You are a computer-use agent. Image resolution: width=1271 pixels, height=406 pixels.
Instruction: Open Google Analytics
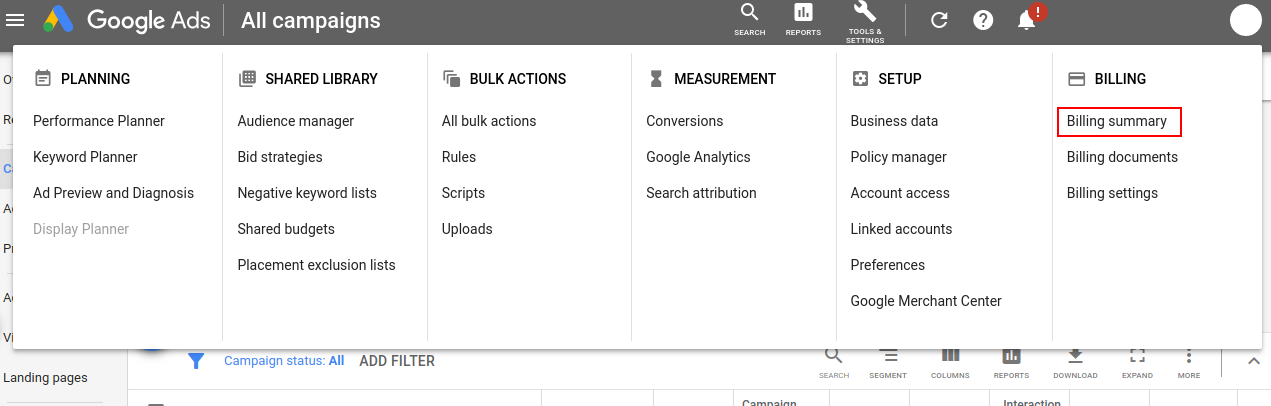(x=698, y=157)
